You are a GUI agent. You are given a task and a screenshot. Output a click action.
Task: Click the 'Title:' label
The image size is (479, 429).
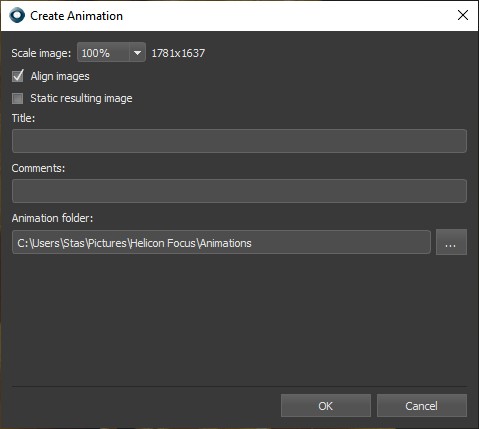(23, 118)
